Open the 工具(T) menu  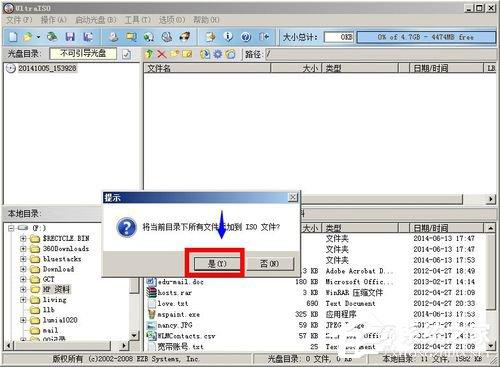(x=138, y=20)
